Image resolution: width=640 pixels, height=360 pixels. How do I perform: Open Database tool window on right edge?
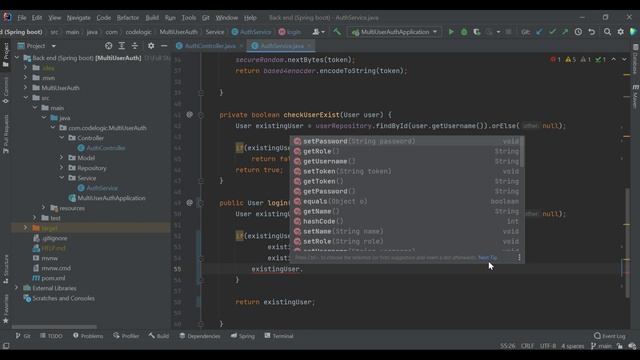pos(636,60)
